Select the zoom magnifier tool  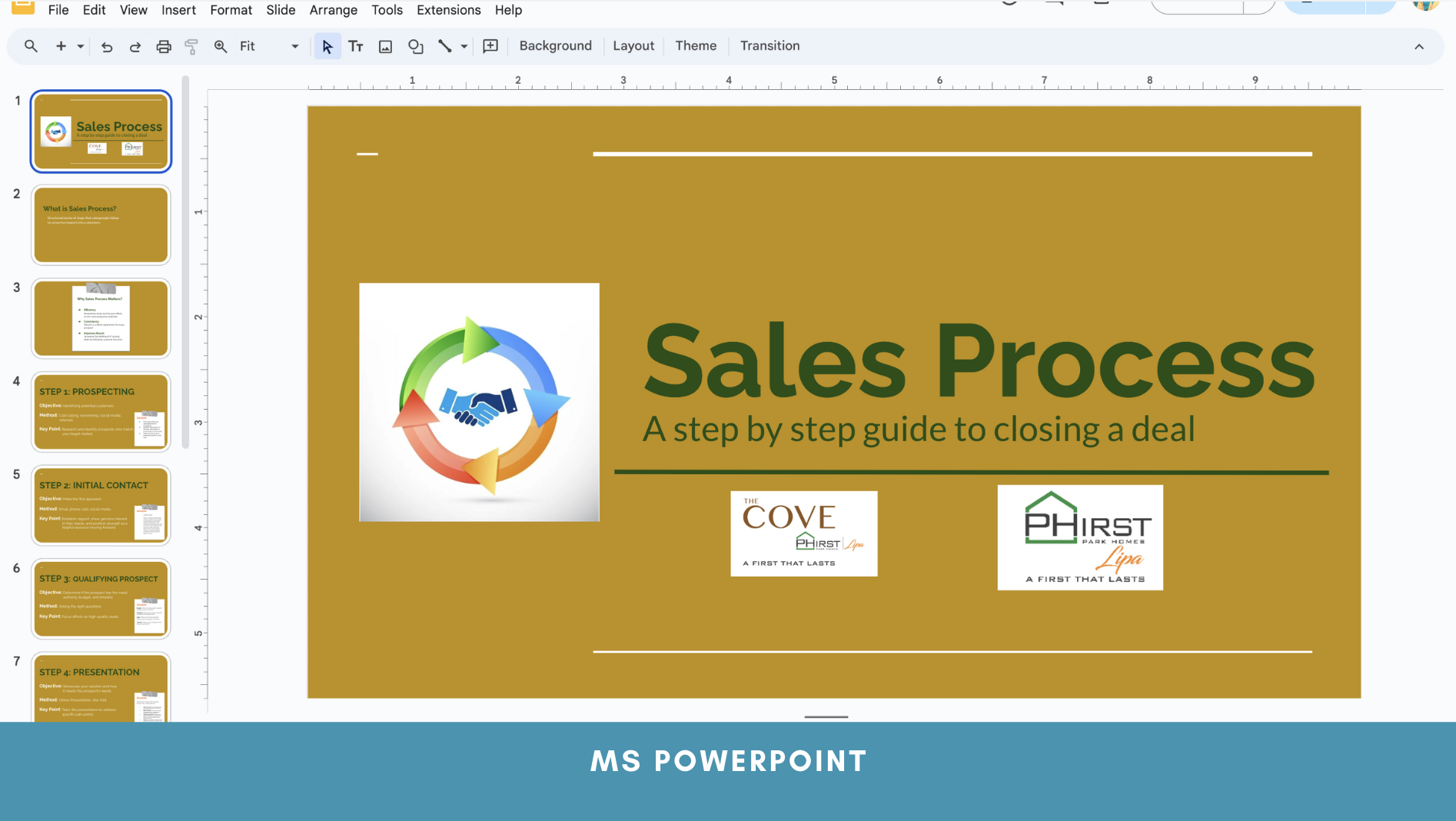click(x=221, y=46)
